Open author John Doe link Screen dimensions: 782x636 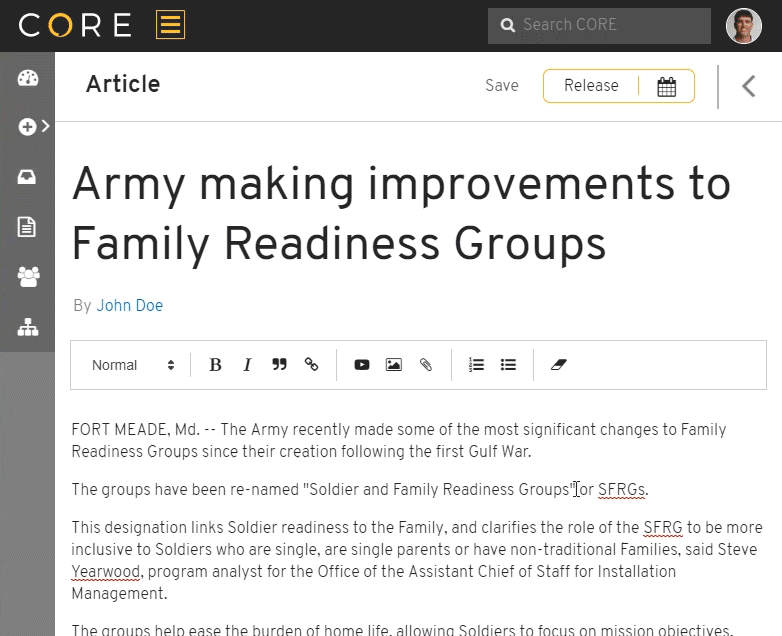click(x=130, y=305)
